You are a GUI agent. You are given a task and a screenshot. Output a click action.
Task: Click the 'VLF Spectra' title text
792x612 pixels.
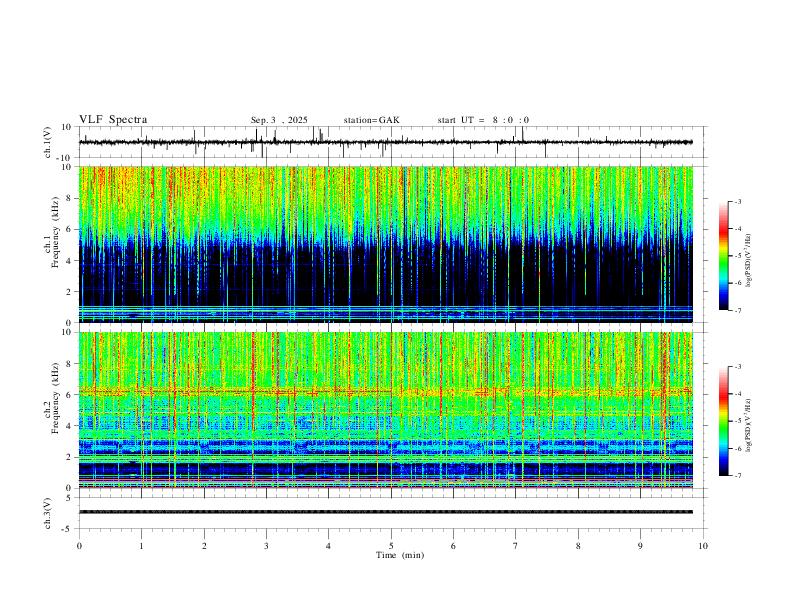click(113, 120)
